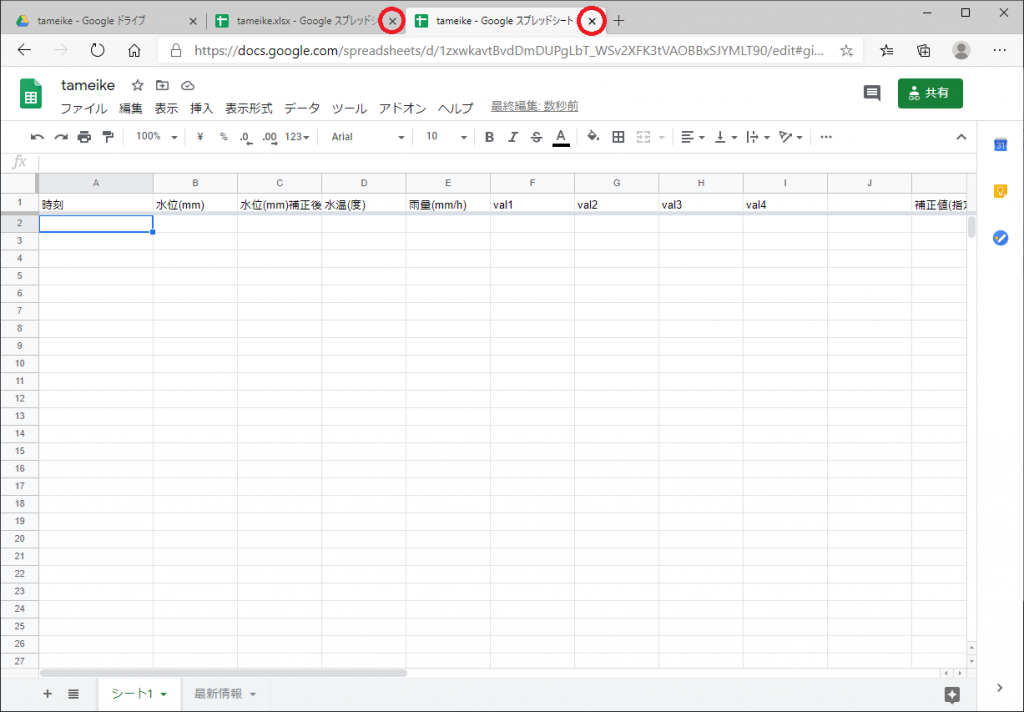
Task: Open the データ menu
Action: (302, 108)
